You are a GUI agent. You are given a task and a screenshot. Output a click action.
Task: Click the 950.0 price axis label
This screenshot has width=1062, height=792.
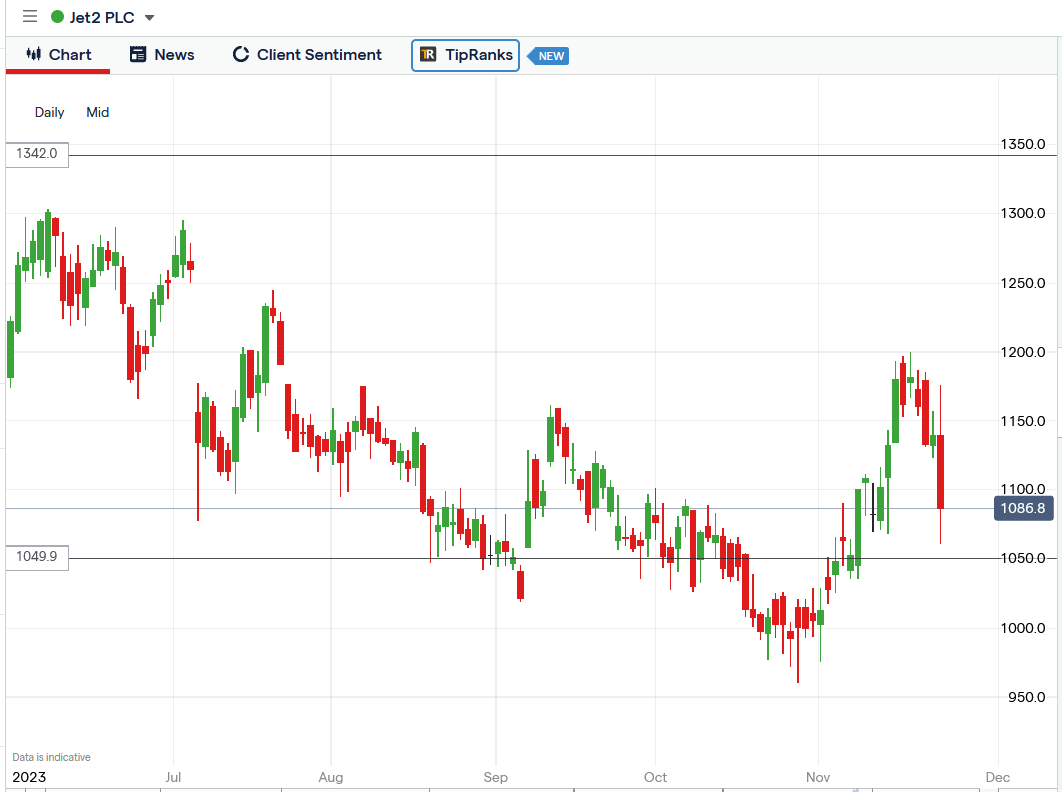pos(1026,697)
